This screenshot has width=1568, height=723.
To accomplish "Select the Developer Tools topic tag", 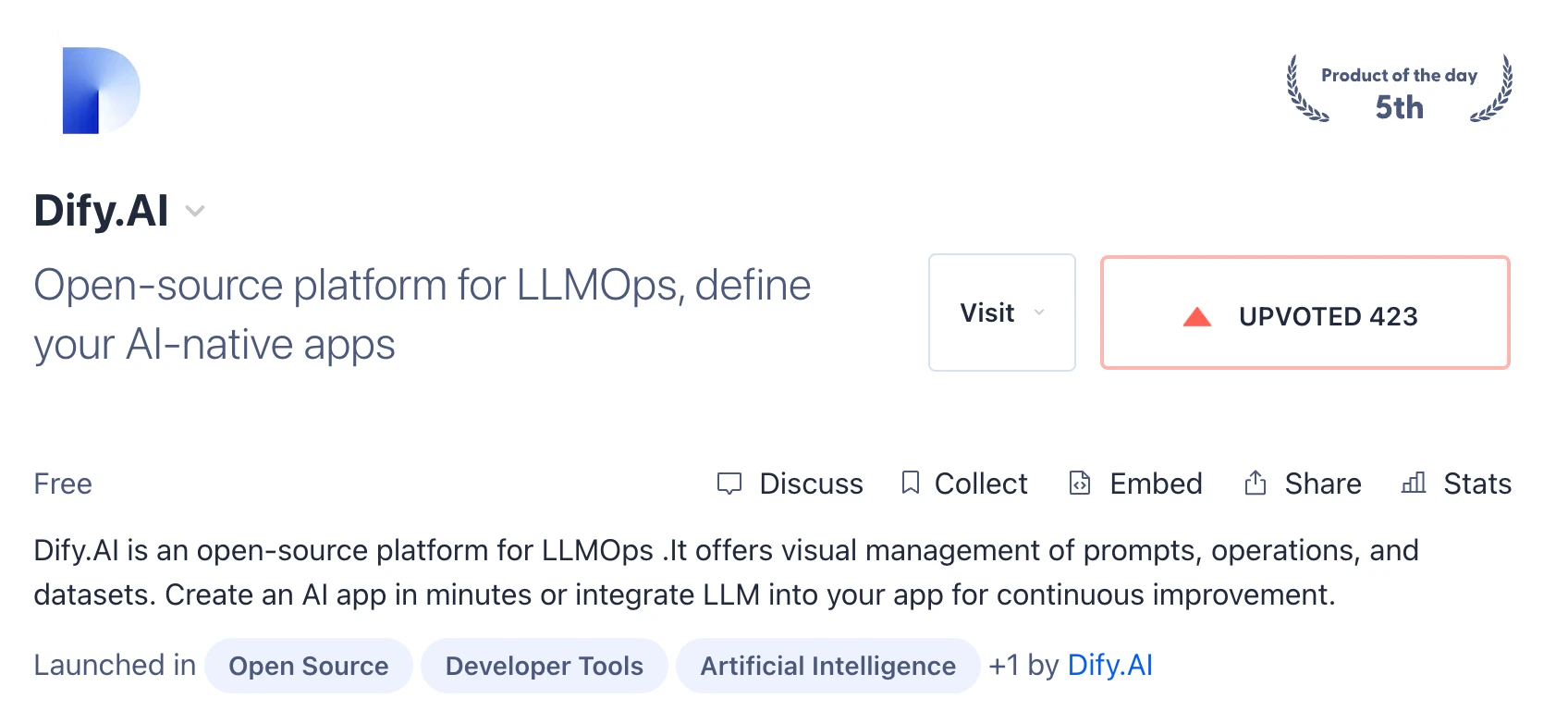I will [545, 666].
